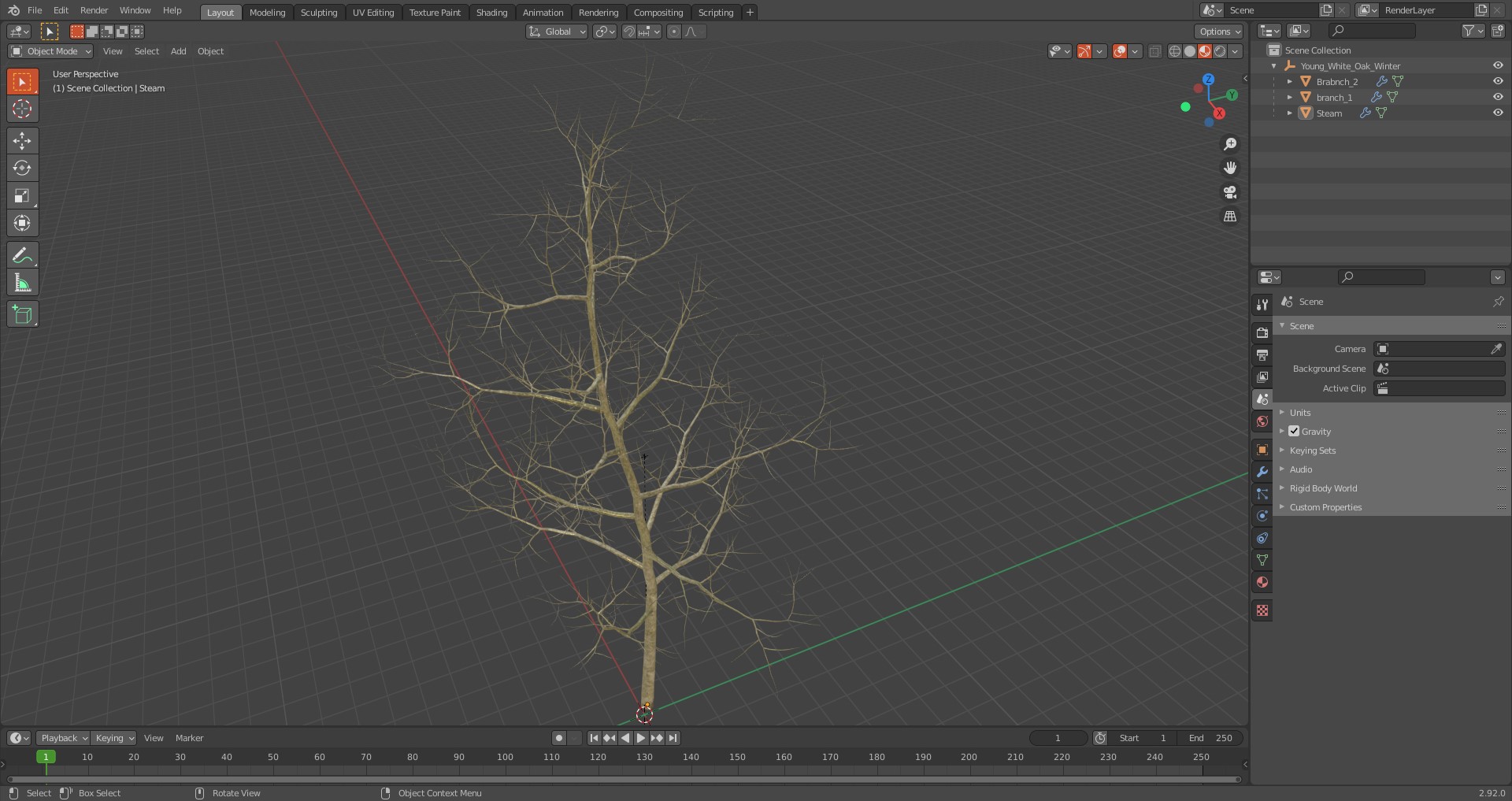Open Physics properties tab
The width and height of the screenshot is (1512, 801).
coord(1262,516)
